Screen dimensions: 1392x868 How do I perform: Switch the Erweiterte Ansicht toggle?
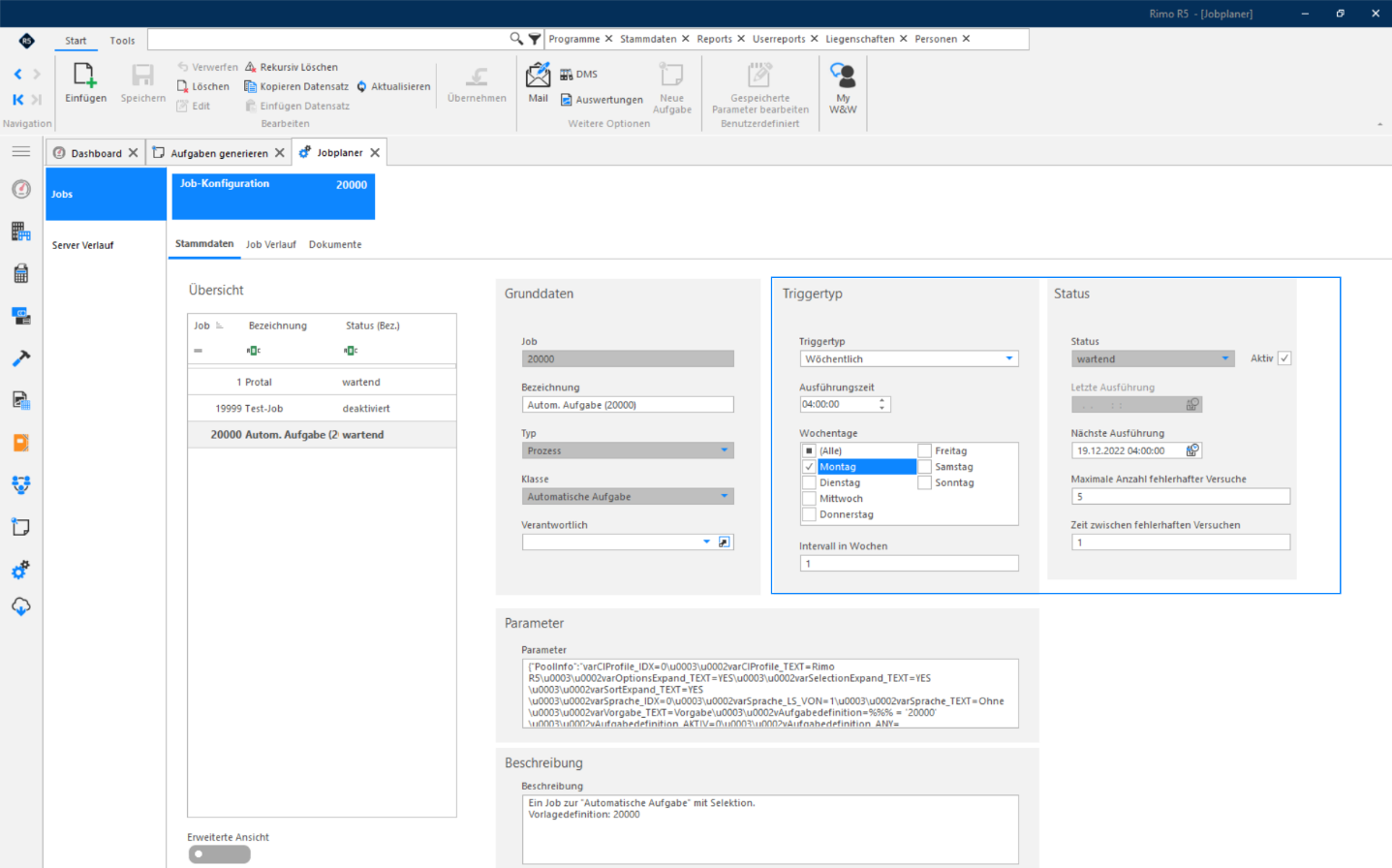[x=220, y=854]
